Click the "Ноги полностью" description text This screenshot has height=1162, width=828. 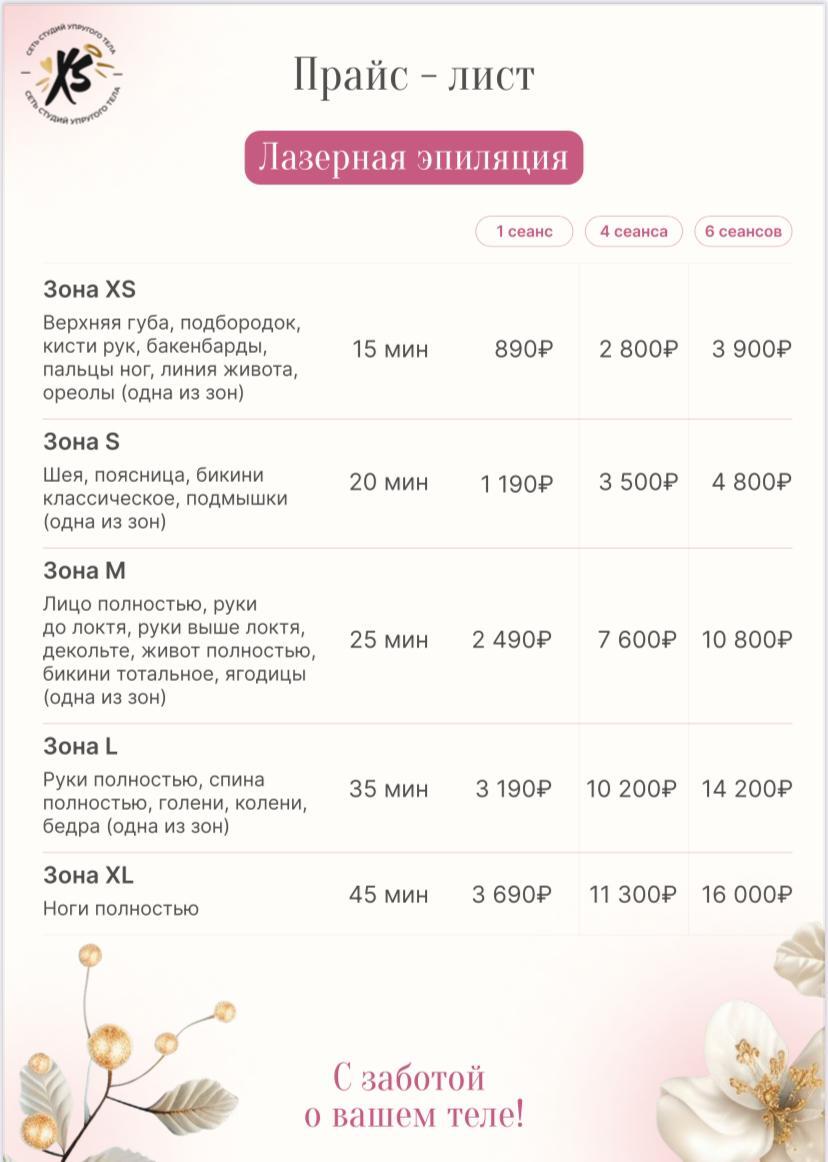point(121,909)
